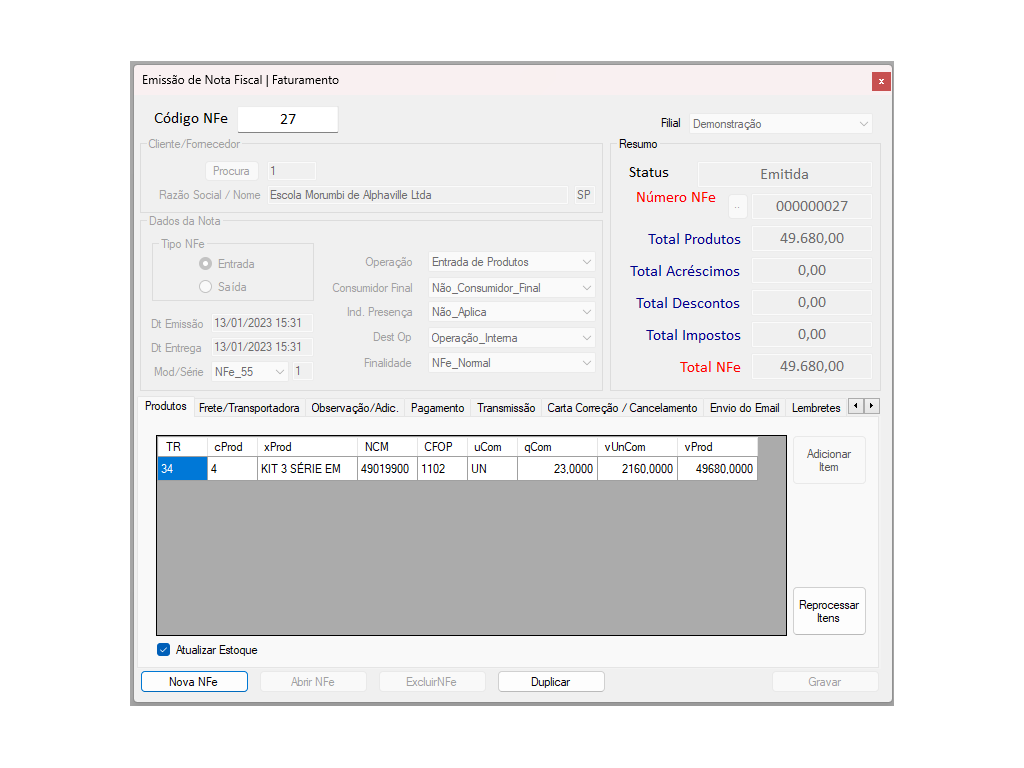Click the tab scroll left arrow

(x=856, y=406)
